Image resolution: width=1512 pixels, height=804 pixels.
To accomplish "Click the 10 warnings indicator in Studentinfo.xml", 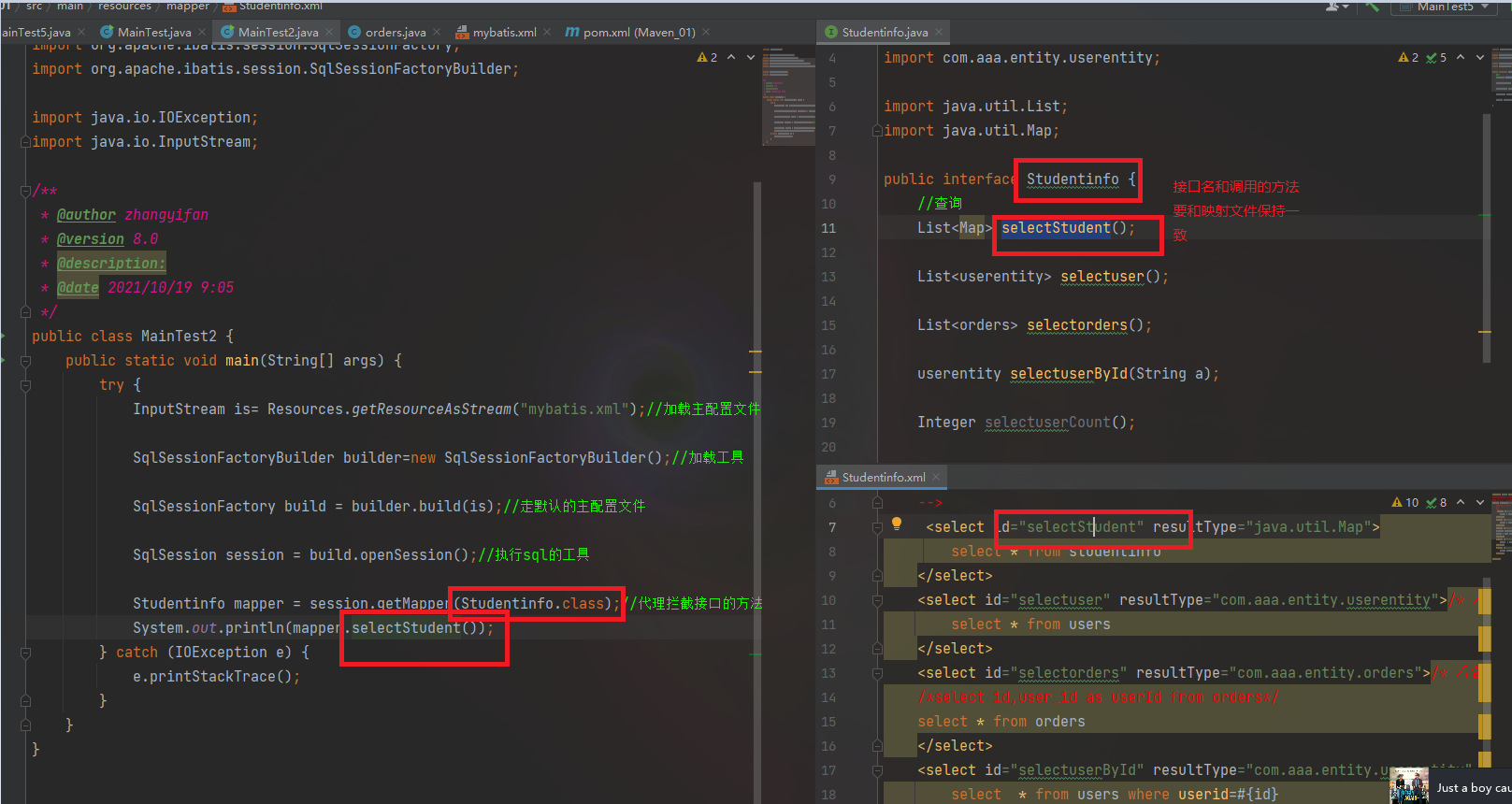I will coord(1405,503).
